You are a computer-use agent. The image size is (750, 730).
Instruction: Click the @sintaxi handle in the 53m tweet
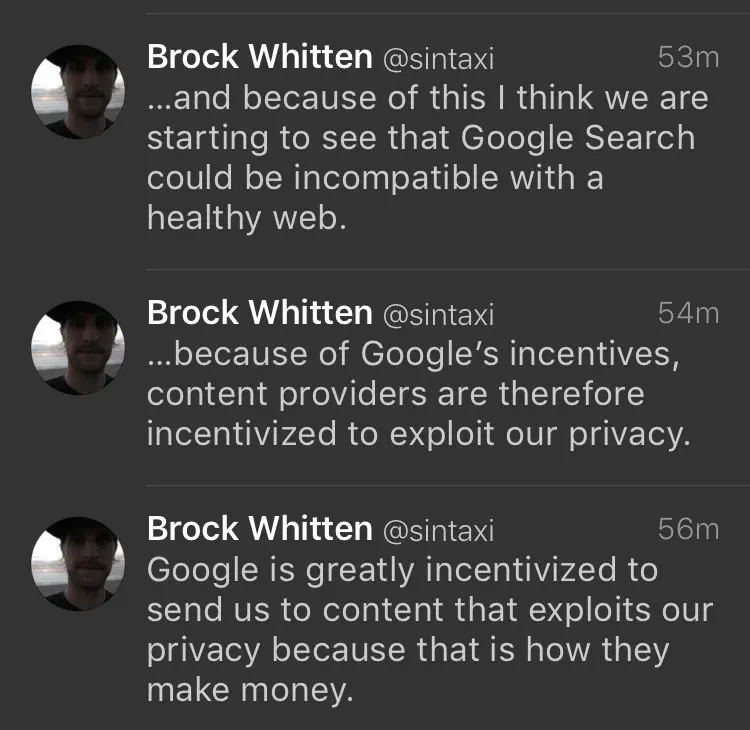coord(439,59)
